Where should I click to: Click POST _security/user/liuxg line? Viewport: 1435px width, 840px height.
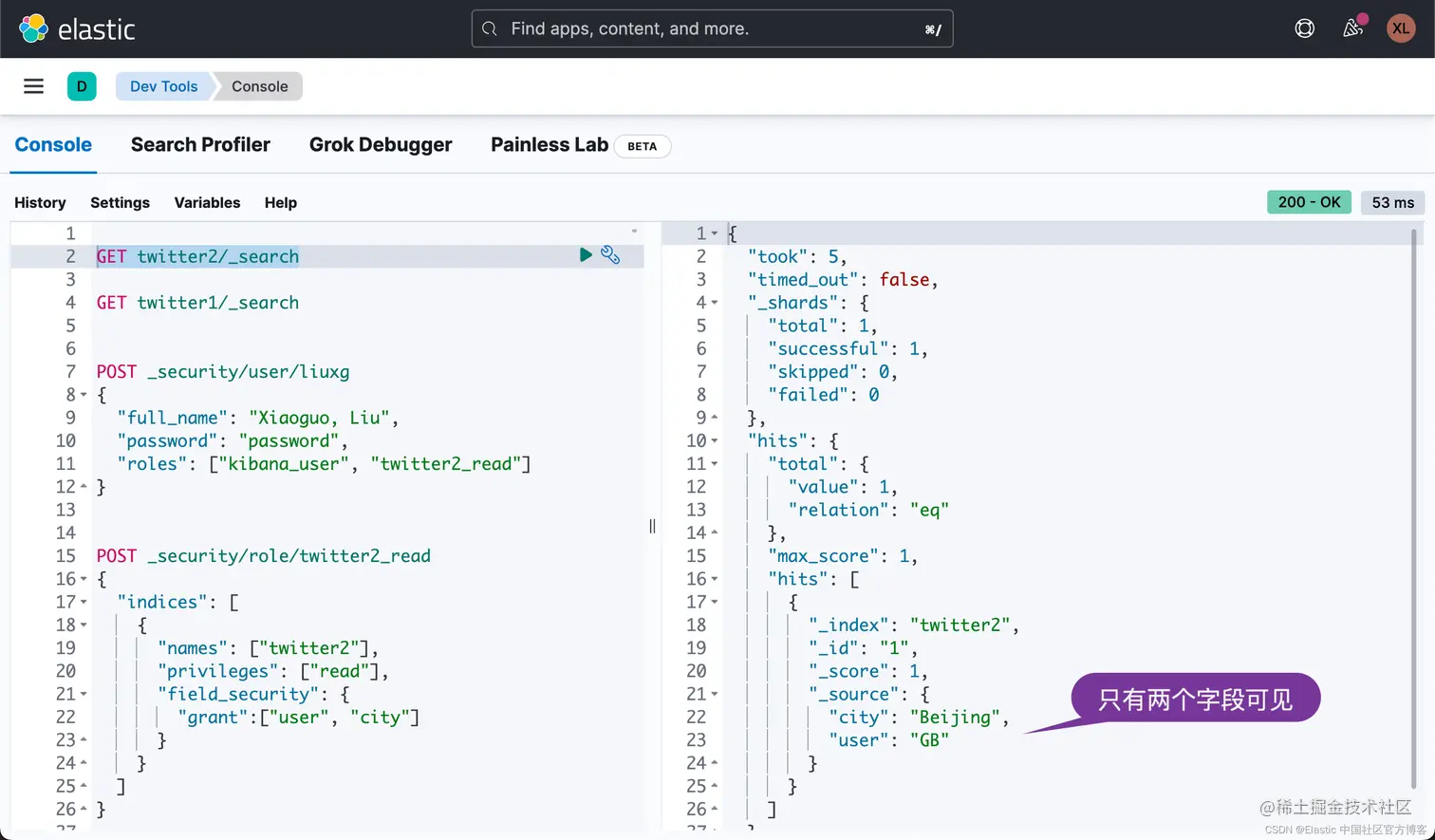223,372
